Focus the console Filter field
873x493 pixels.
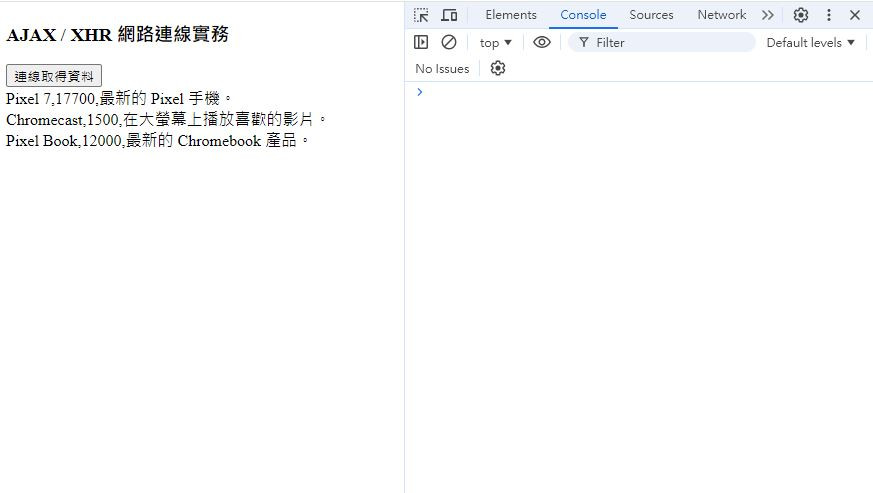pos(661,42)
